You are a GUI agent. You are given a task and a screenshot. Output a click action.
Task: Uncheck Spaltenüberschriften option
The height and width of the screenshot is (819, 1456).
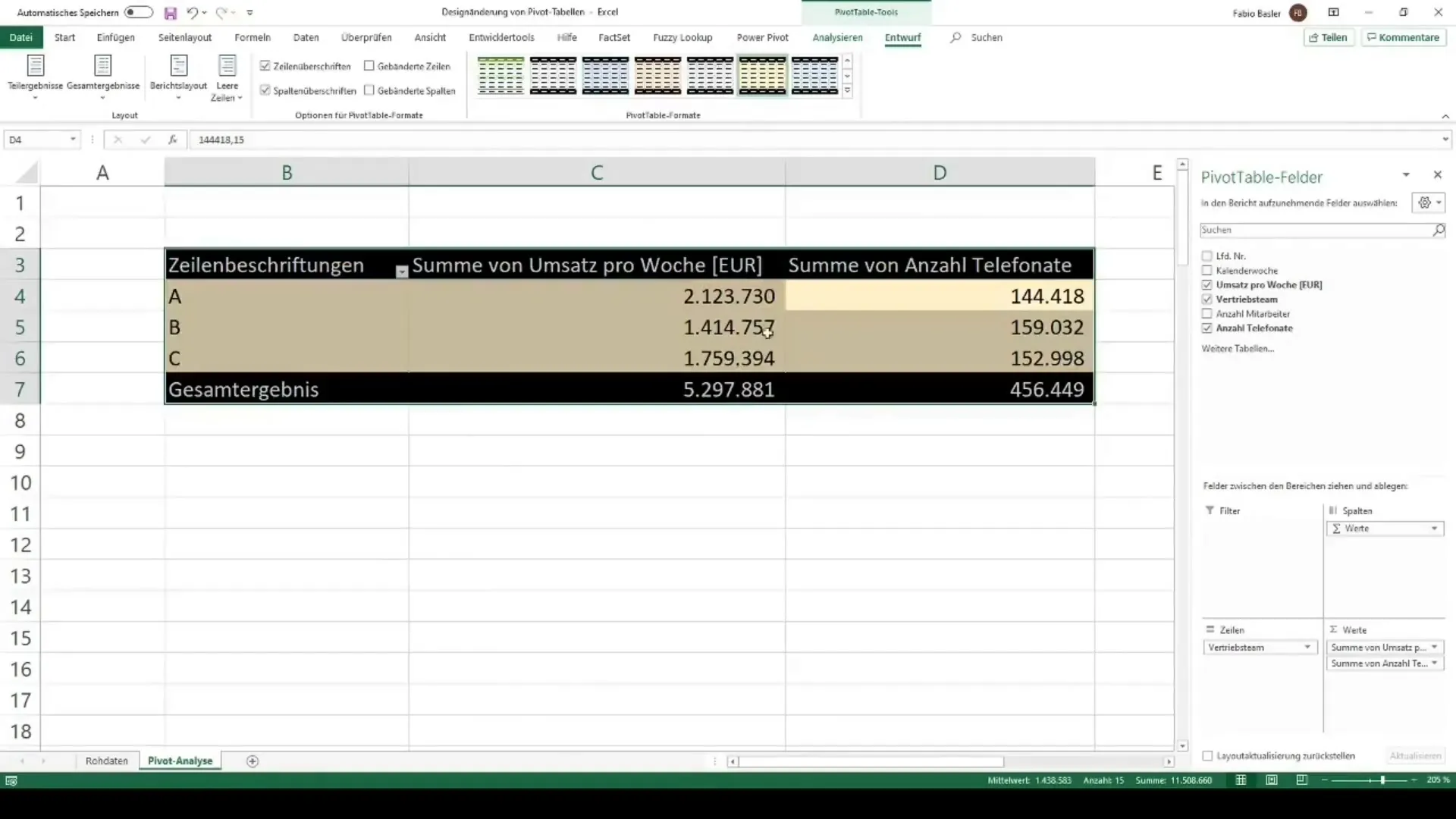[265, 90]
